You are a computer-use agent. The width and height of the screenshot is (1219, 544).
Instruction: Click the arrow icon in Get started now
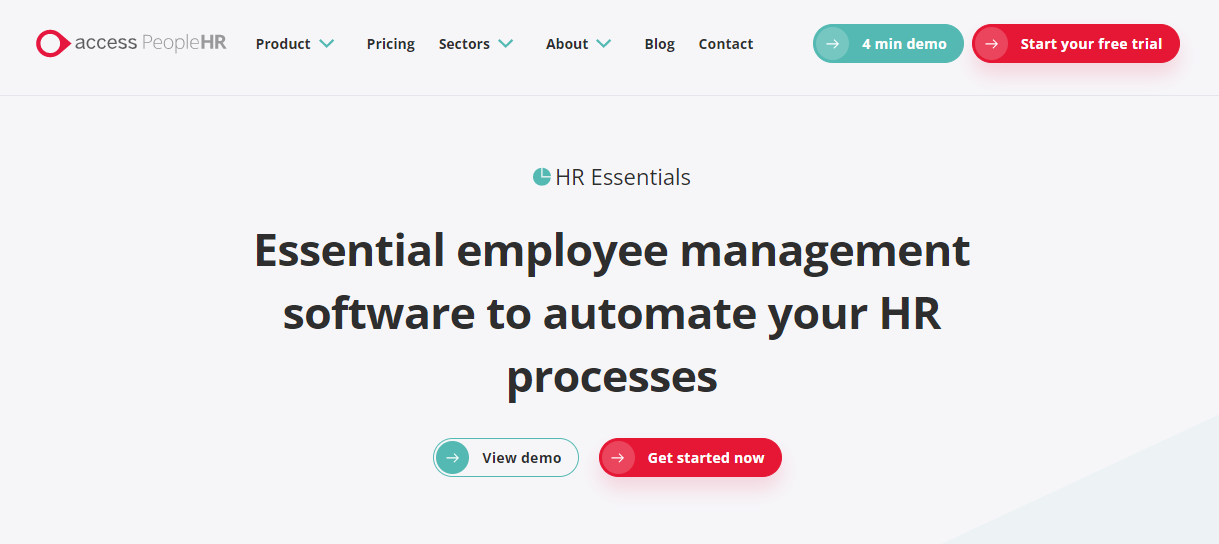[618, 458]
